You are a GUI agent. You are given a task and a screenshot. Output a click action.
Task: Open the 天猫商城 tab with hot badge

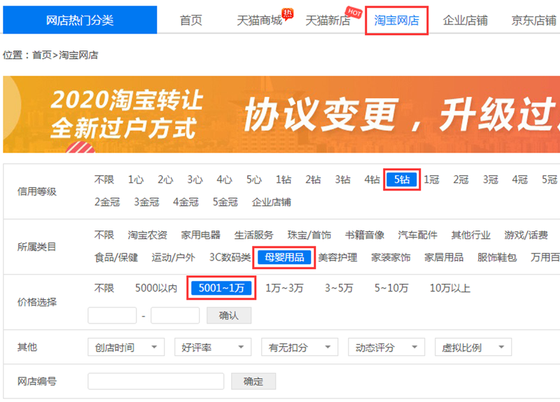tap(260, 20)
